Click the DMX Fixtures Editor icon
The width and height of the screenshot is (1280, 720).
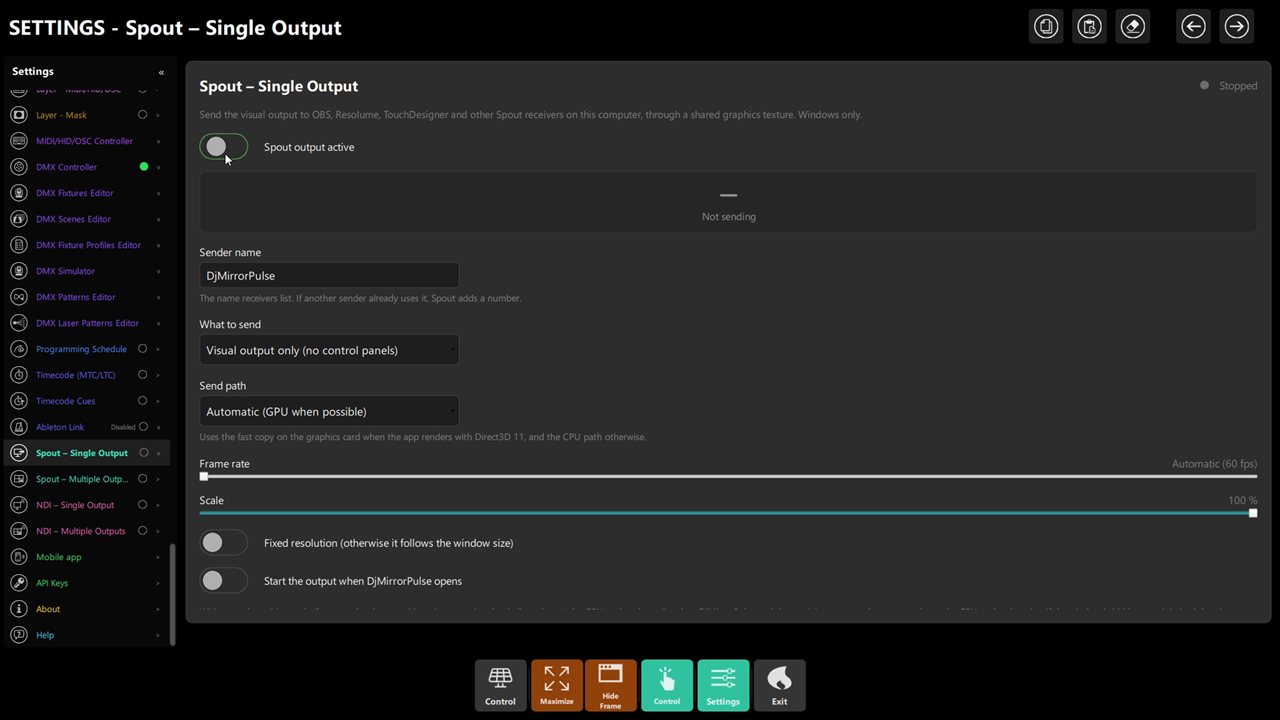click(x=18, y=193)
